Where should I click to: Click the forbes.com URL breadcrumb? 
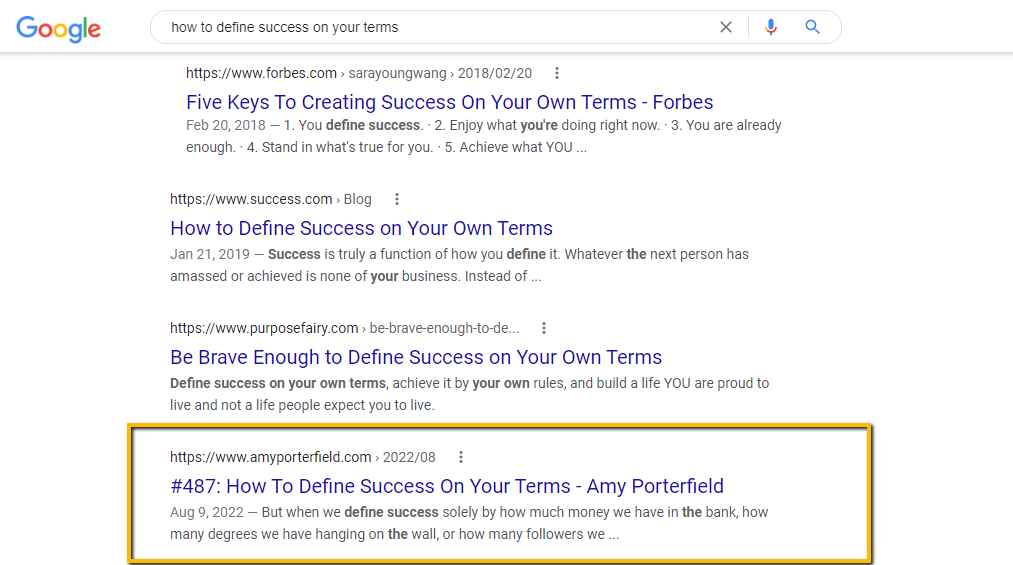click(x=359, y=74)
